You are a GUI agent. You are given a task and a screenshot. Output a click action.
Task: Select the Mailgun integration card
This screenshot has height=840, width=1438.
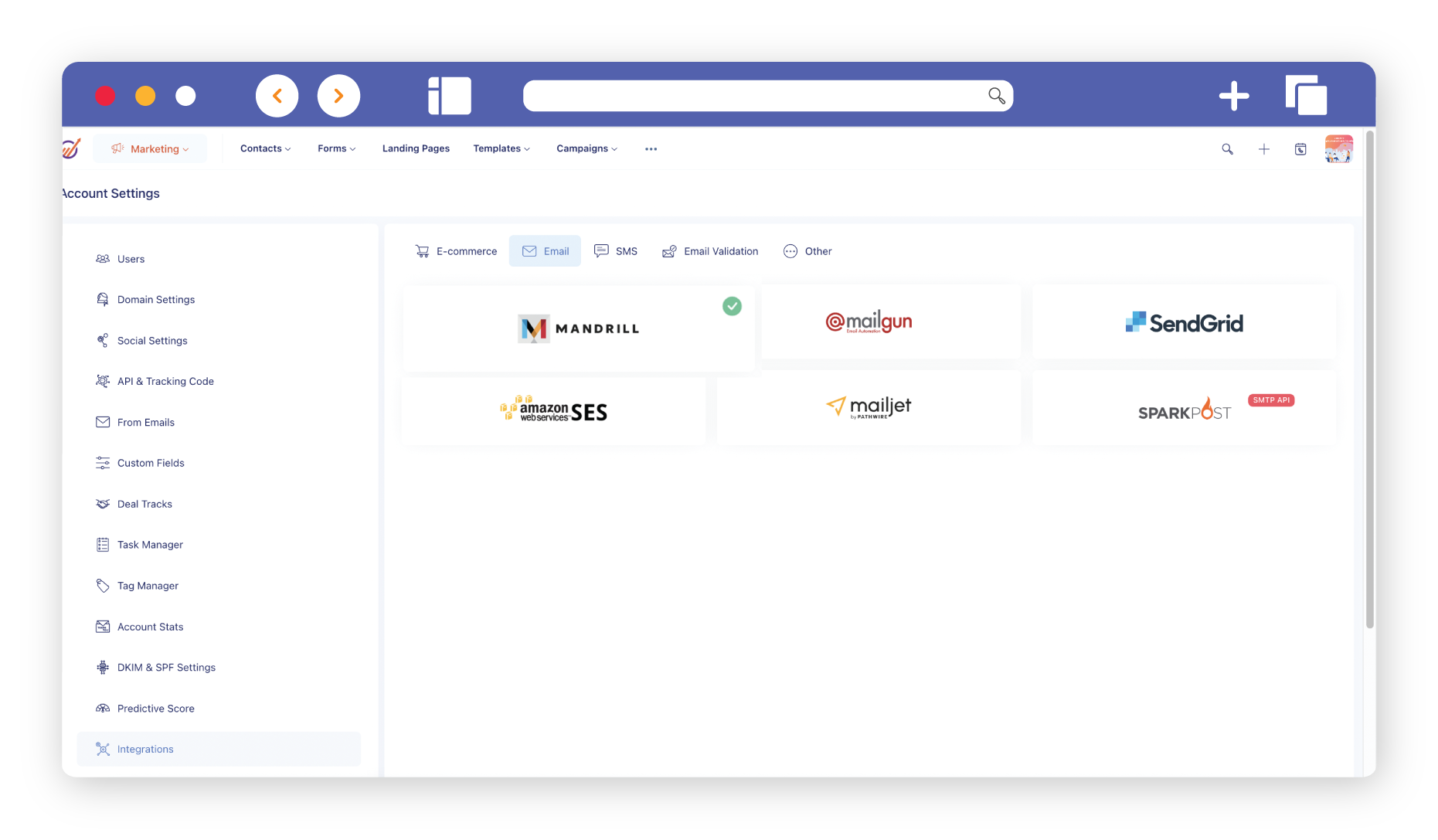click(891, 321)
